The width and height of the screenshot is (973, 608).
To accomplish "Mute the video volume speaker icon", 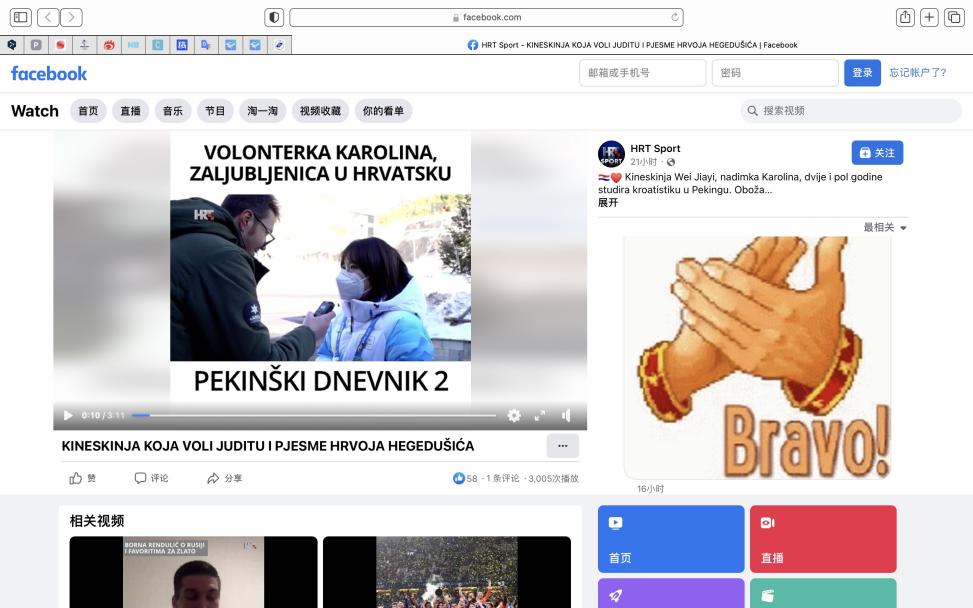I will [x=566, y=415].
